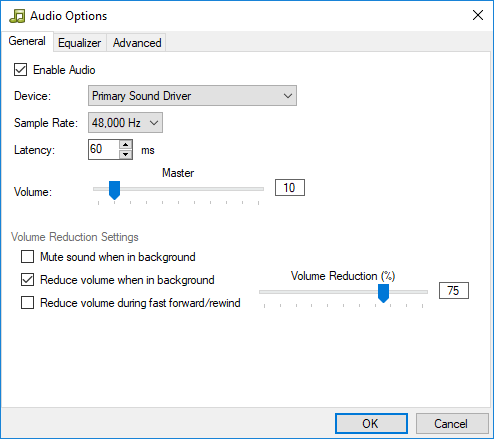Viewport: 494px width, 439px height.
Task: Decrease latency with the down spinner arrow
Action: click(x=125, y=154)
